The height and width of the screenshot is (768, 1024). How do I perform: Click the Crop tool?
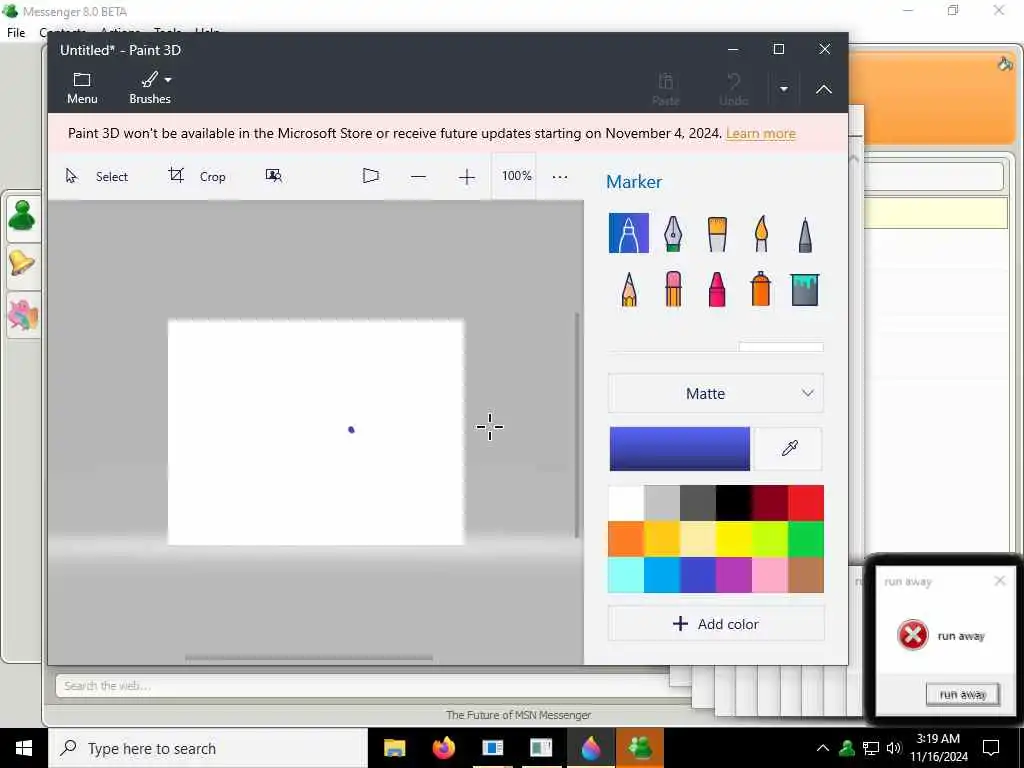point(197,176)
